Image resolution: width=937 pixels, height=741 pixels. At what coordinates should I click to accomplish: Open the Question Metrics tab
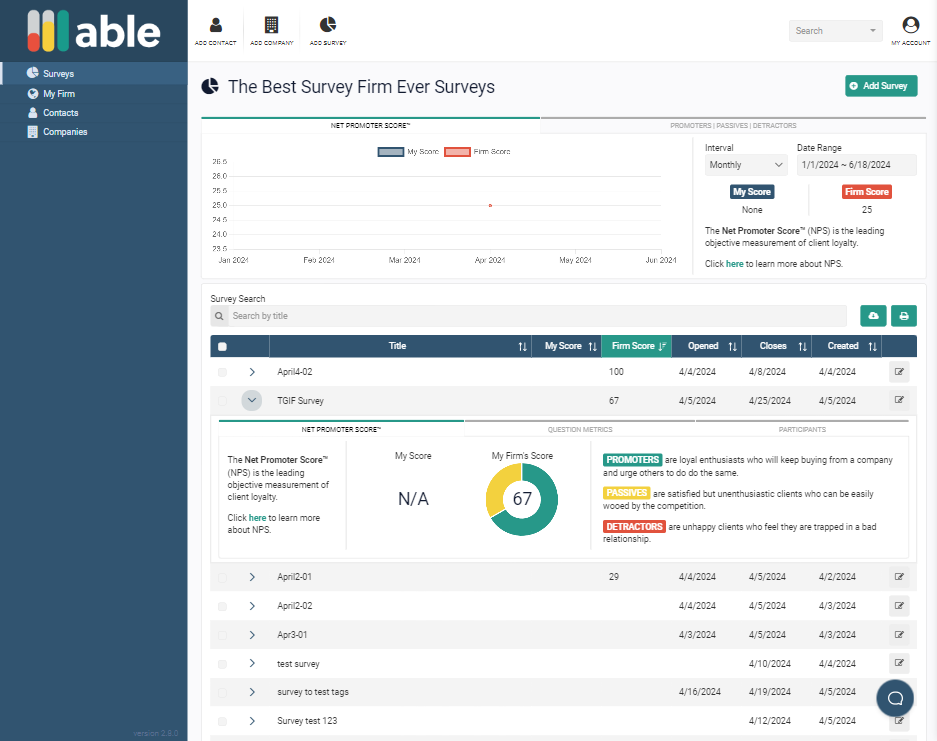(x=580, y=429)
